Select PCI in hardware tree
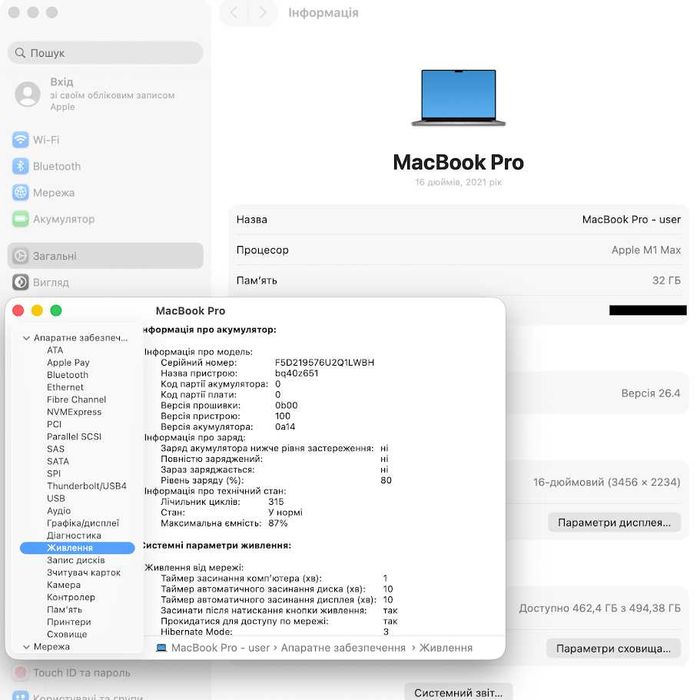Screen dimensions: 700x700 [54, 424]
